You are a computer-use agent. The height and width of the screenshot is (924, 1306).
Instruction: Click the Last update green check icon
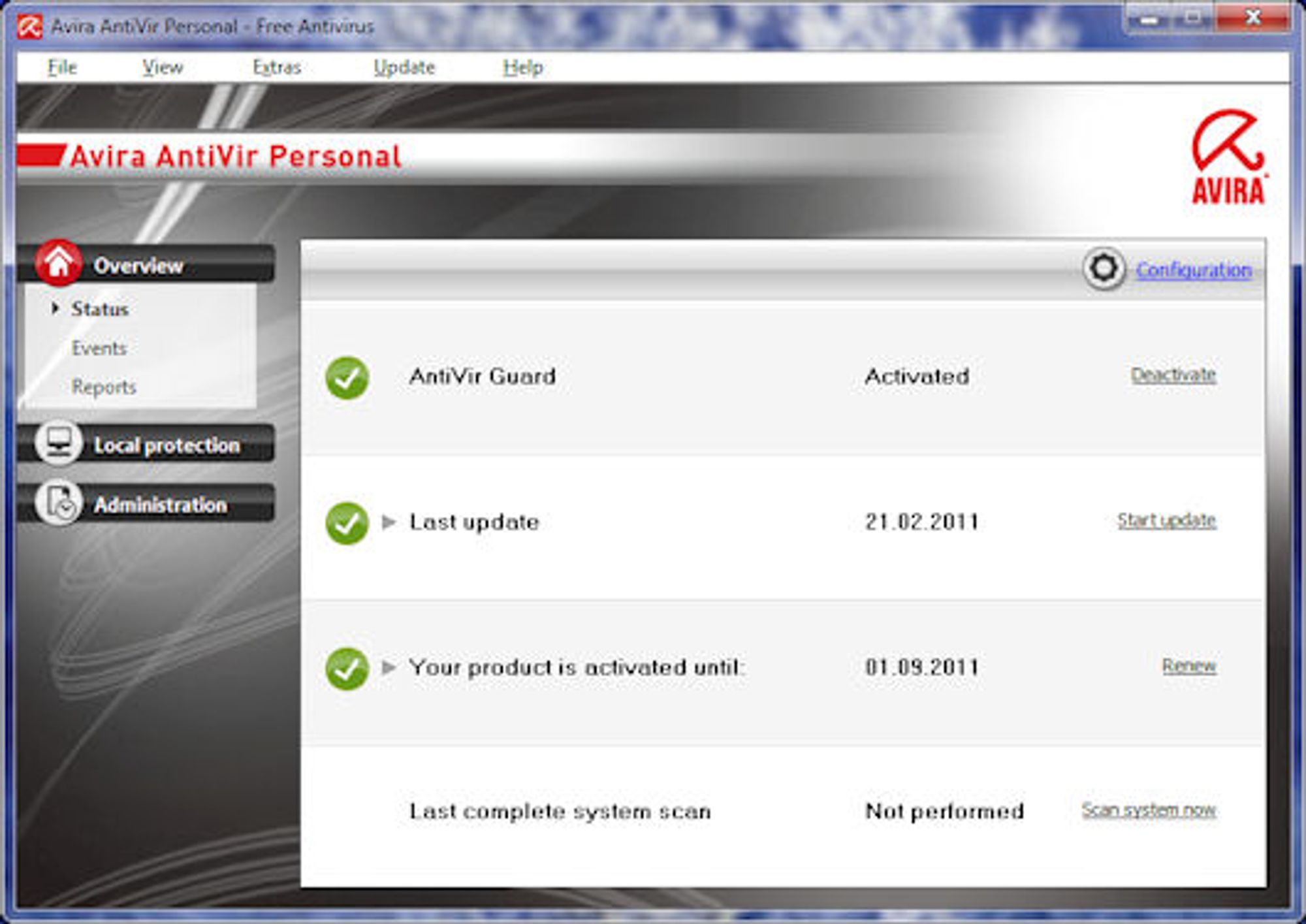[x=347, y=523]
